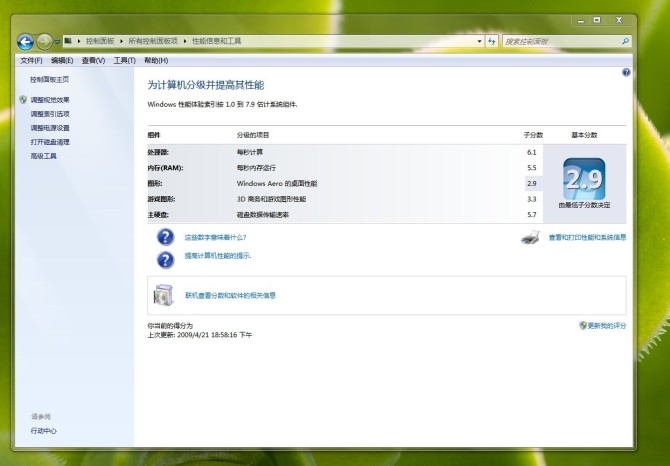The width and height of the screenshot is (670, 466).
Task: Open 调整电源设置 sidebar link
Action: [x=50, y=128]
